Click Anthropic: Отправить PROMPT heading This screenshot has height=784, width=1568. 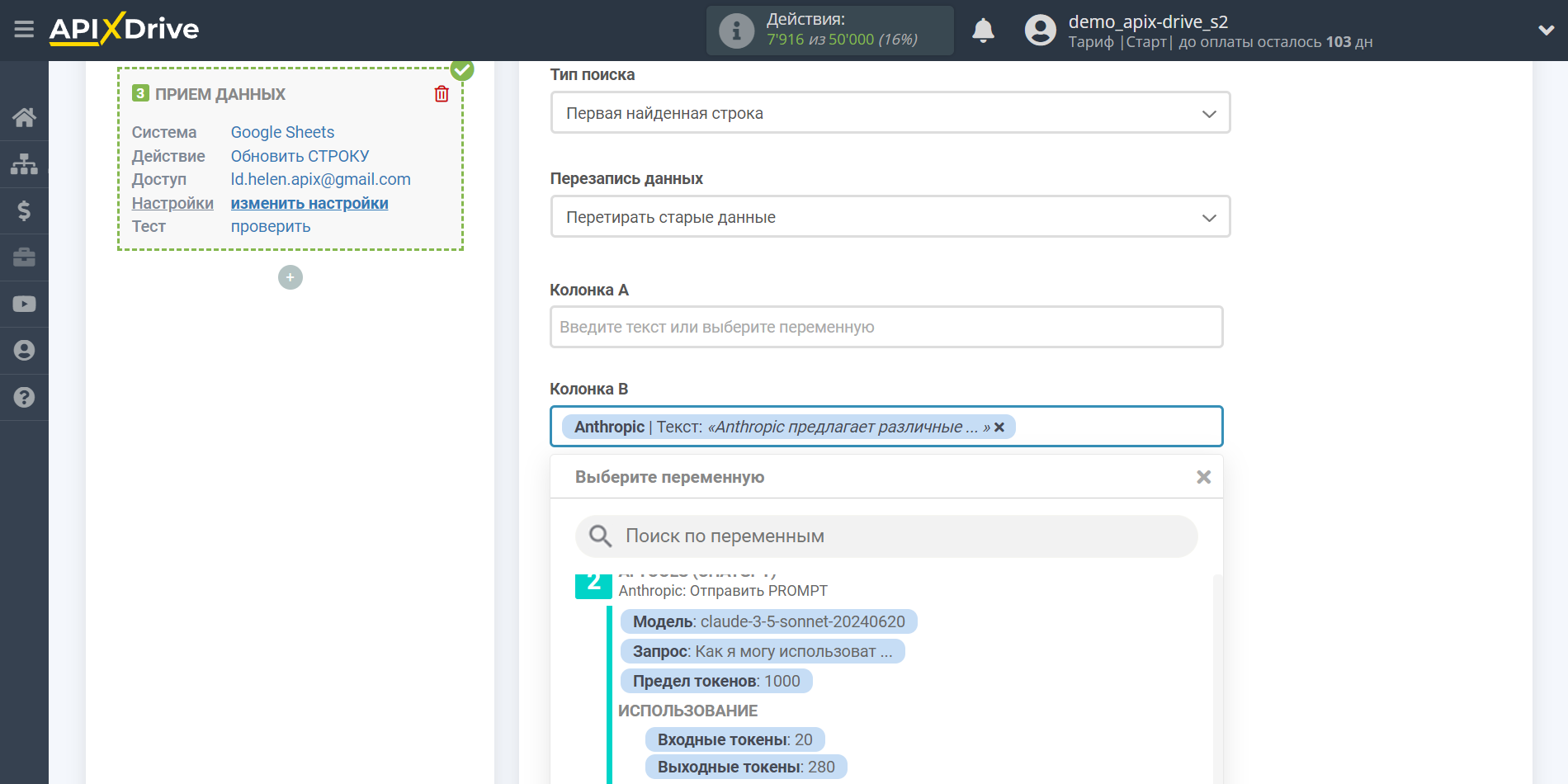point(723,591)
